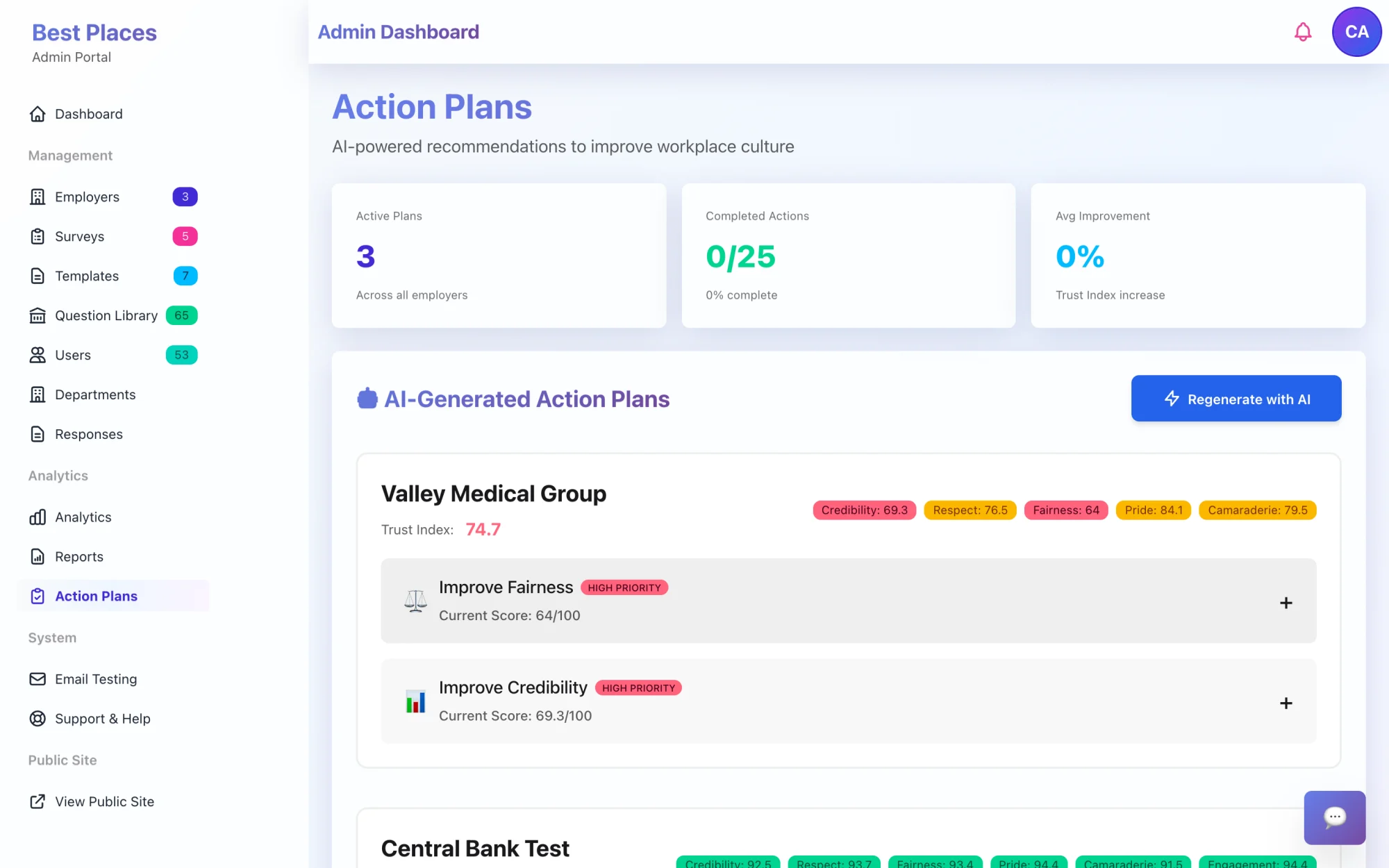This screenshot has height=868, width=1389.
Task: Click Current Score: 64/100 text
Action: point(510,616)
